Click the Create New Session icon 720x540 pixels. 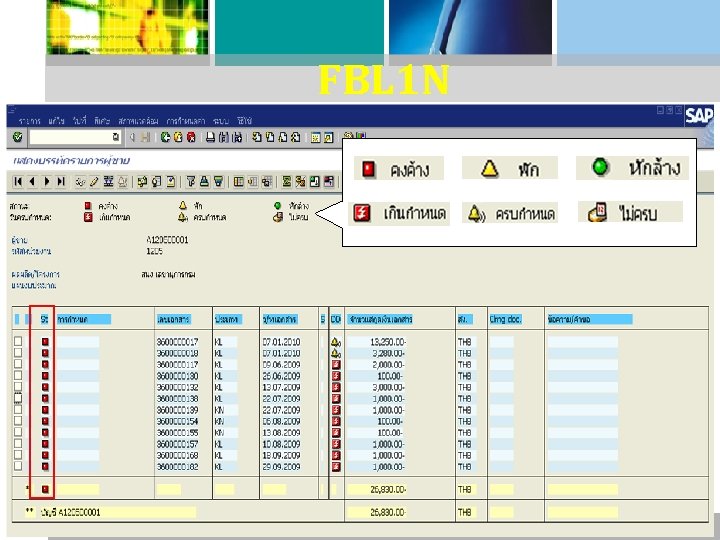click(315, 137)
